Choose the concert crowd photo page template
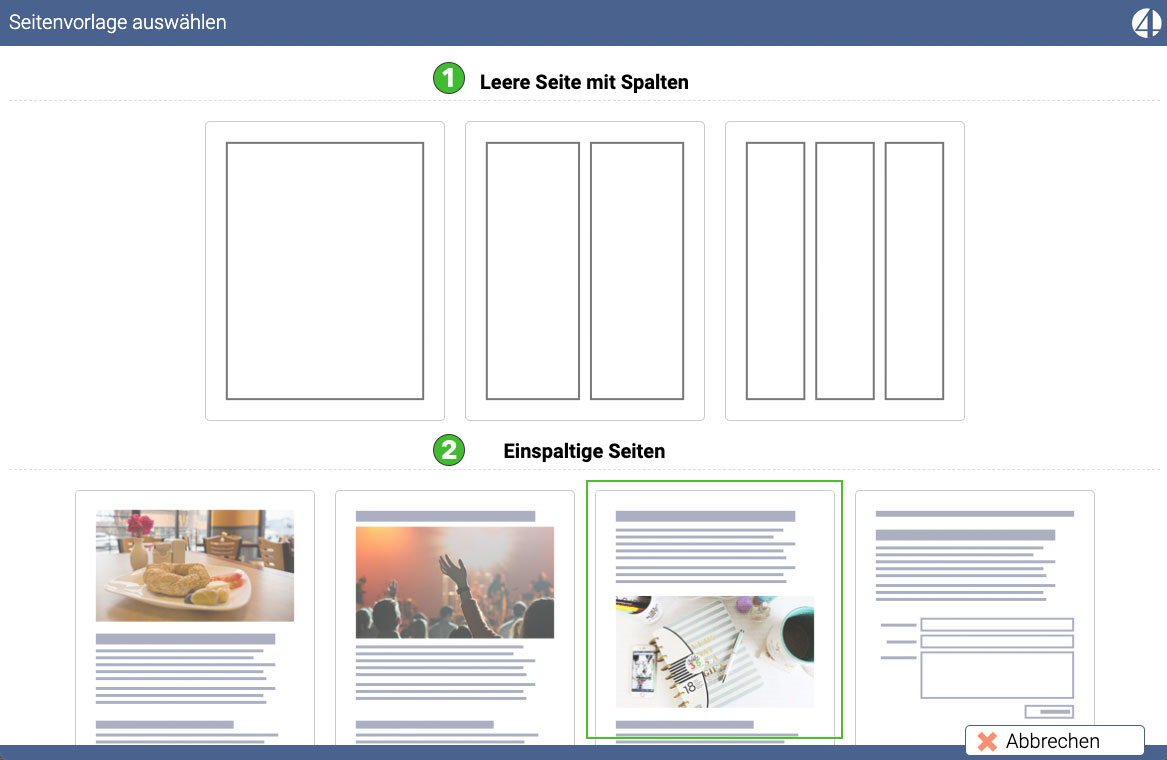The height and width of the screenshot is (760, 1167). coord(455,617)
